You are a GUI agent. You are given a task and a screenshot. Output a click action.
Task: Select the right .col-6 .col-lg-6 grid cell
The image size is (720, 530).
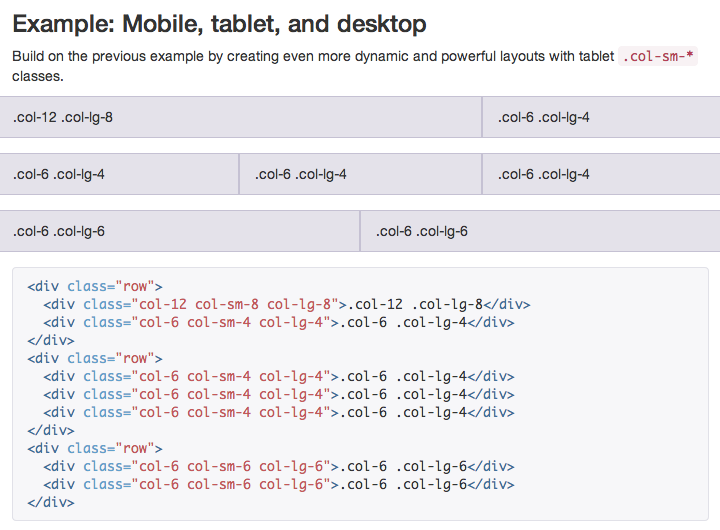pyautogui.click(x=540, y=231)
